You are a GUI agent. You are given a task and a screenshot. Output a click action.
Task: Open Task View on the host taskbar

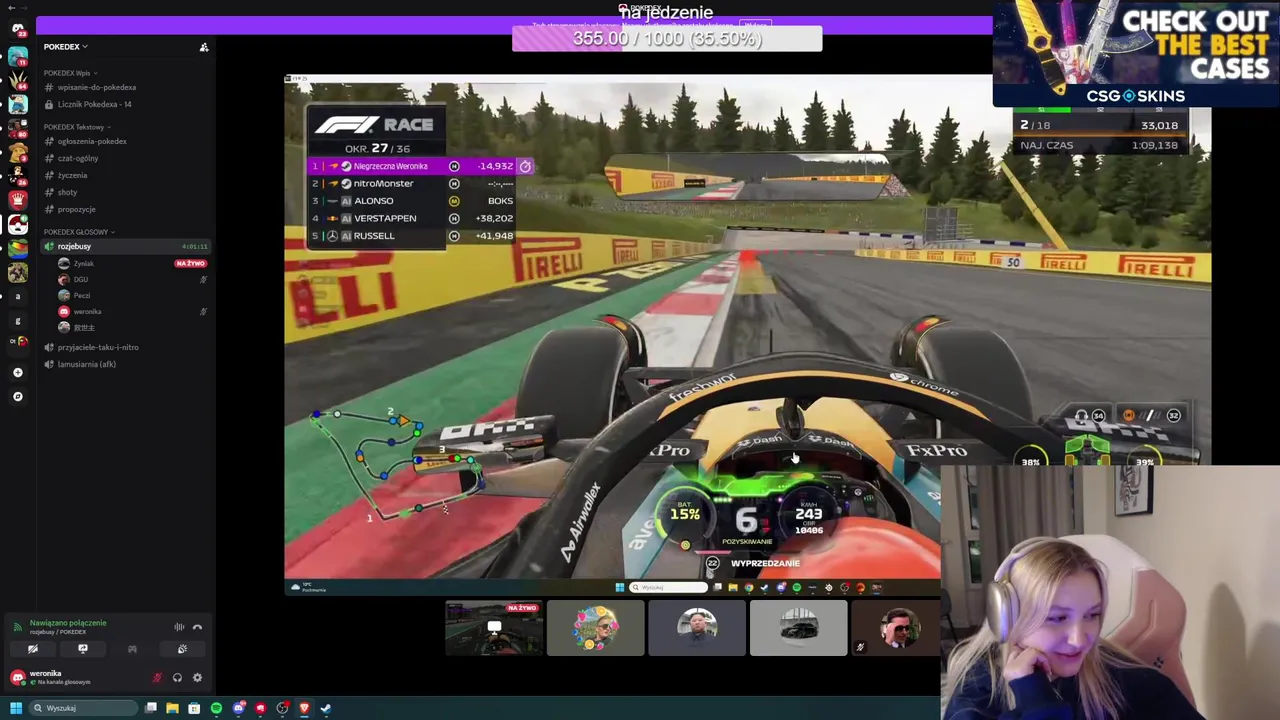[151, 708]
